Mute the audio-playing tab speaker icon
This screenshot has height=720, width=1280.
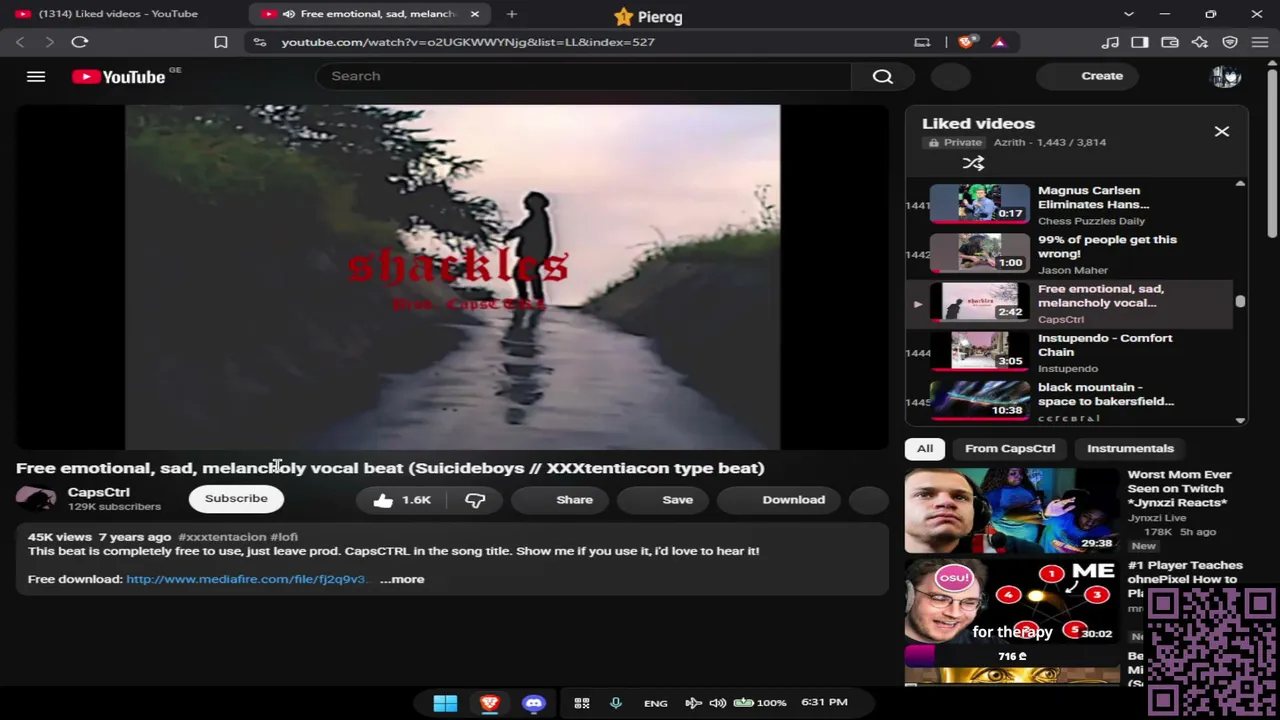coord(288,14)
